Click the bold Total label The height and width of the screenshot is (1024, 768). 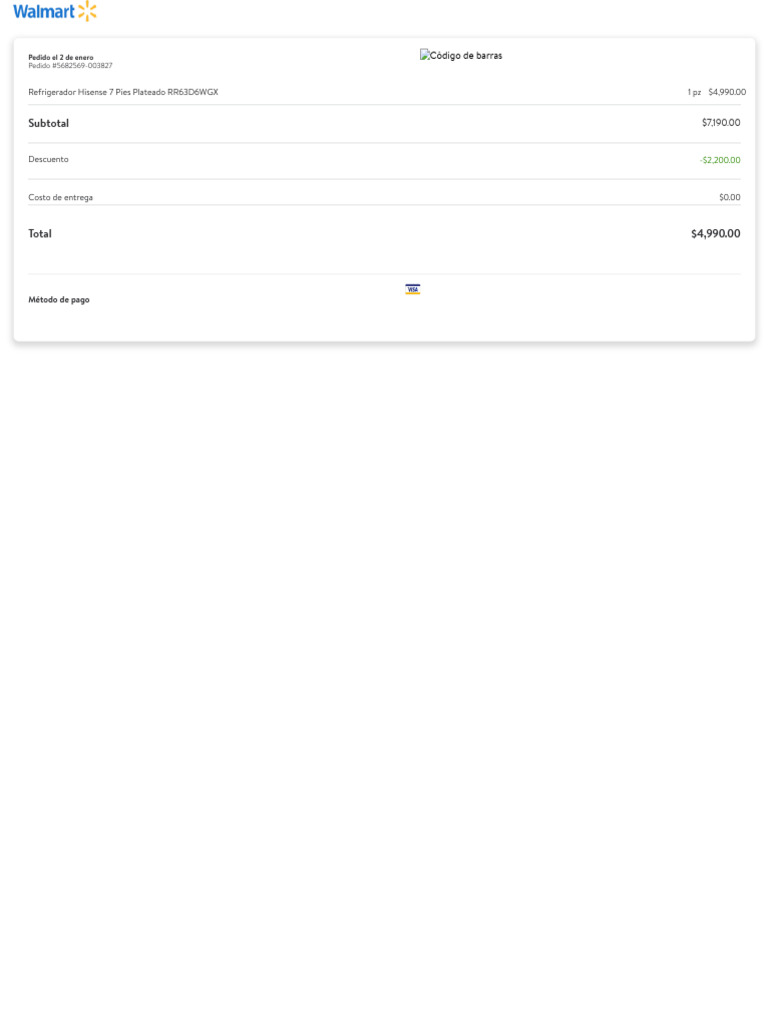click(40, 234)
